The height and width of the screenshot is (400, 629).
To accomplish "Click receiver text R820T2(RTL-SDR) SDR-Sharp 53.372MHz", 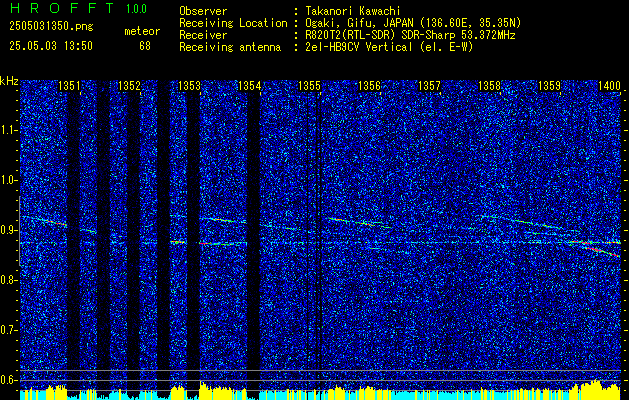I will (410, 35).
